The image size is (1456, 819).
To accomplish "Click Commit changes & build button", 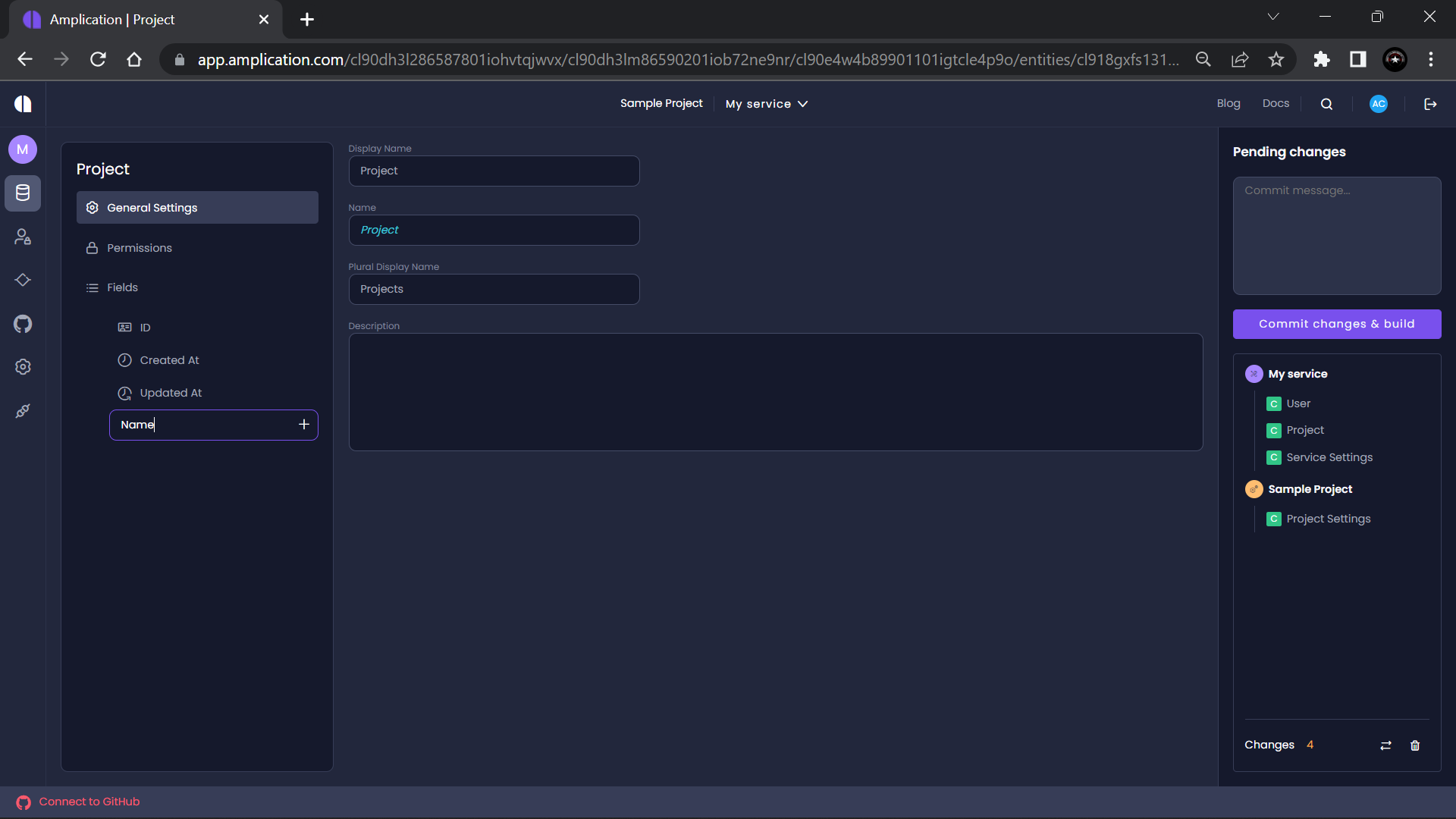I will click(1336, 324).
